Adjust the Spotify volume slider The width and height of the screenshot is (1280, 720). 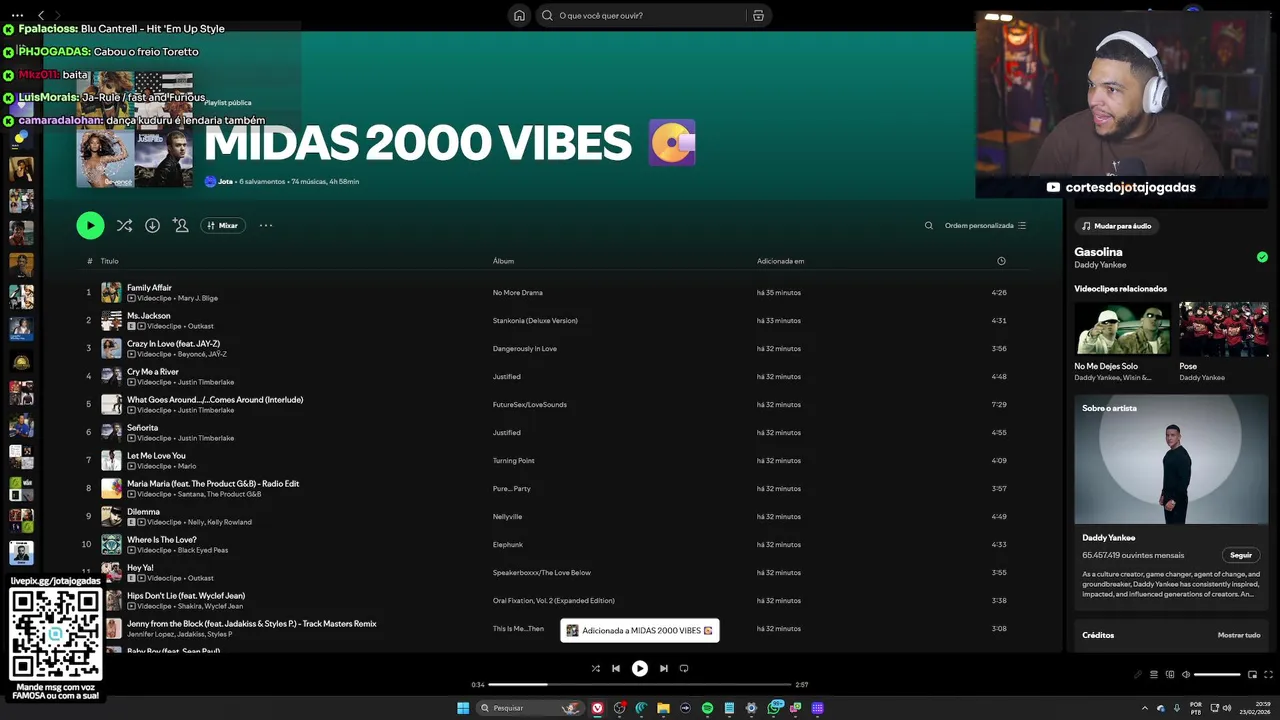pyautogui.click(x=1217, y=674)
